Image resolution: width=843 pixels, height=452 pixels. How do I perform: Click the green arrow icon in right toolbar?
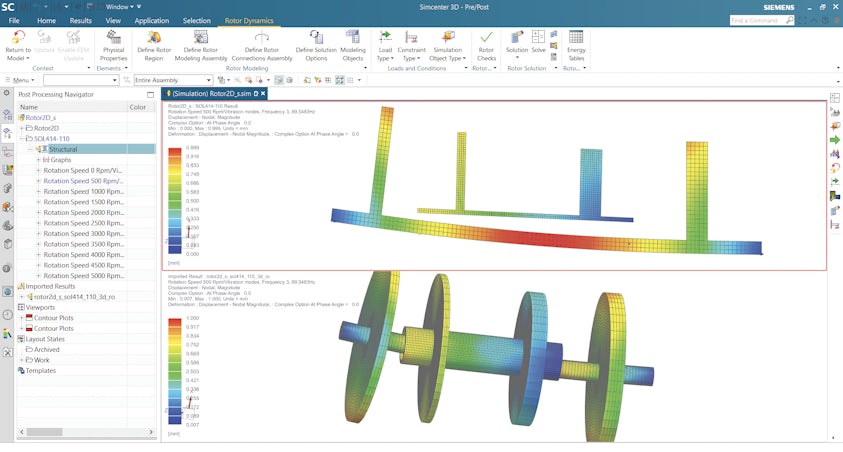coord(835,140)
